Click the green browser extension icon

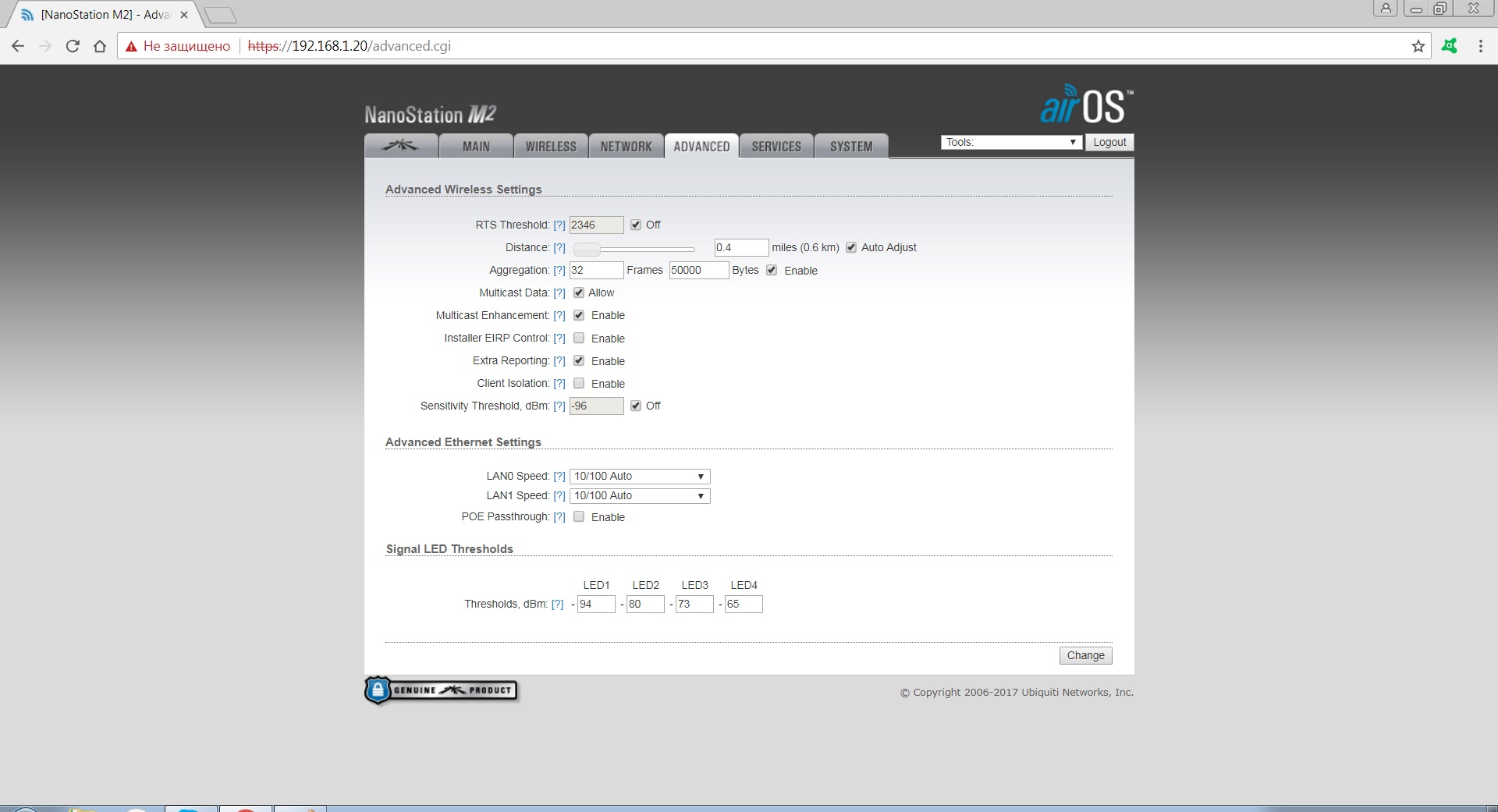click(x=1449, y=46)
